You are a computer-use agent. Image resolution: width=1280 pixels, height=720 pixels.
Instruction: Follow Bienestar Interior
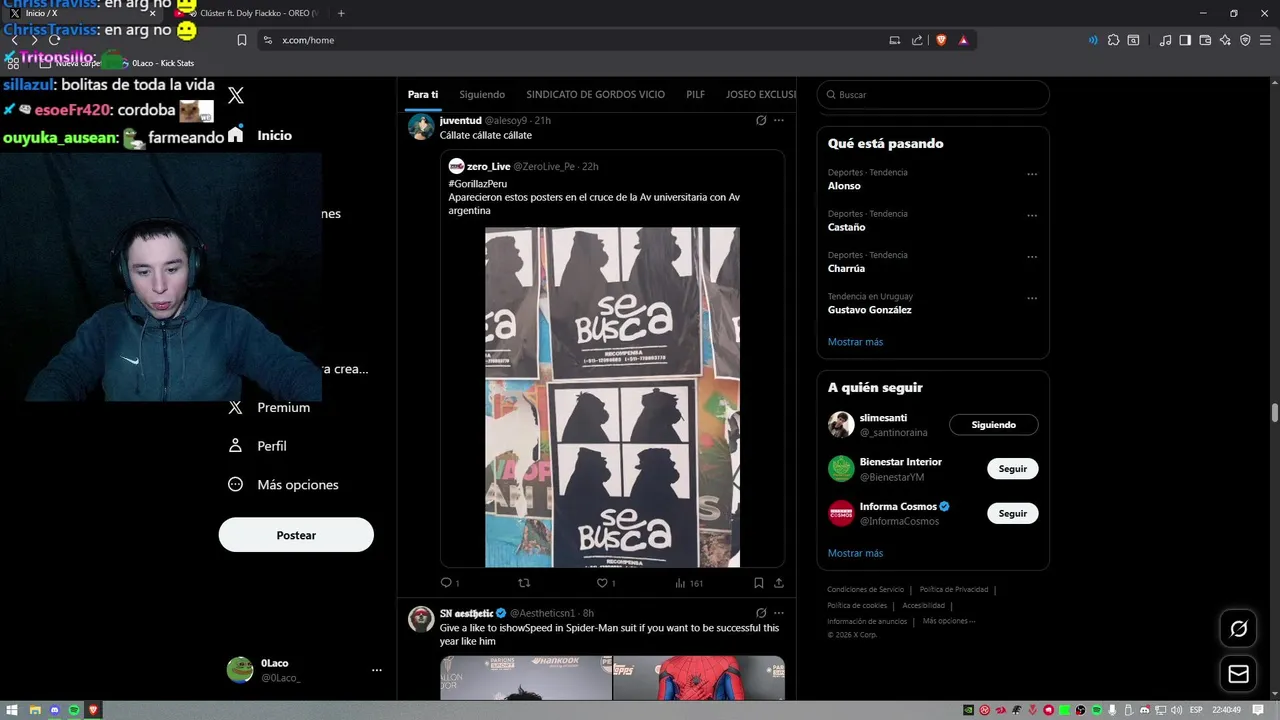click(1012, 469)
